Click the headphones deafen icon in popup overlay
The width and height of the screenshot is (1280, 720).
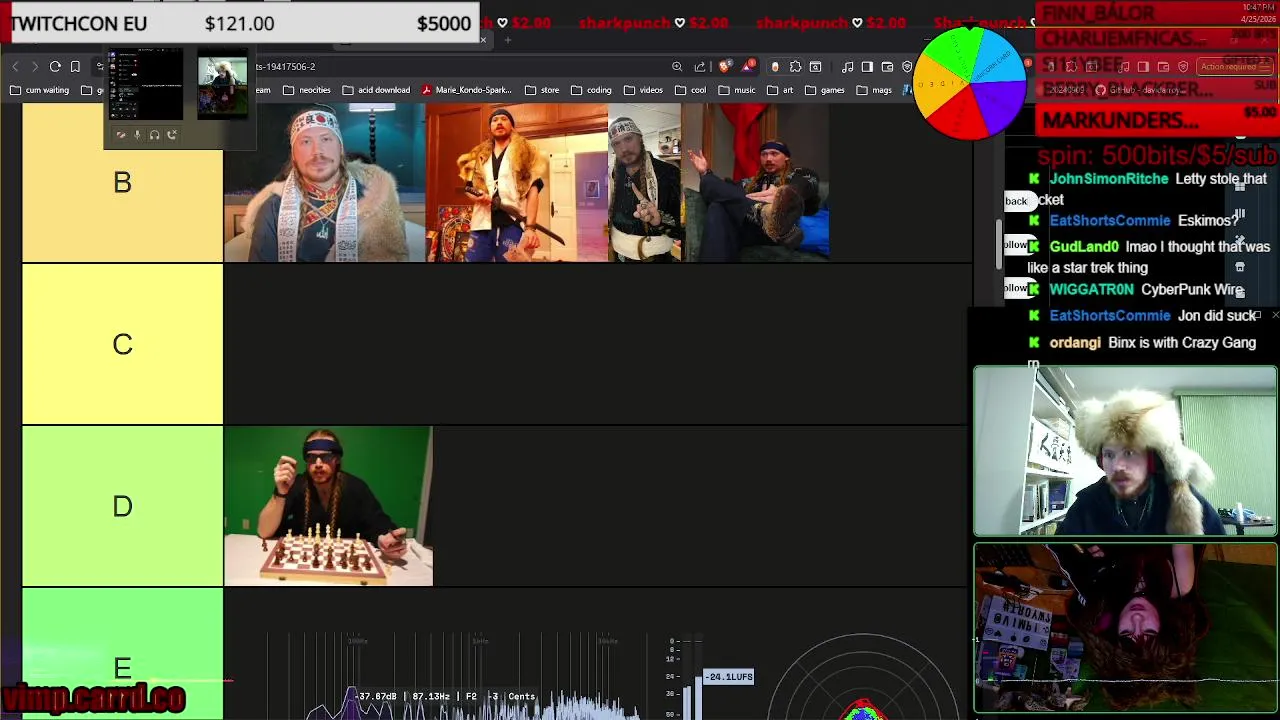tap(155, 135)
